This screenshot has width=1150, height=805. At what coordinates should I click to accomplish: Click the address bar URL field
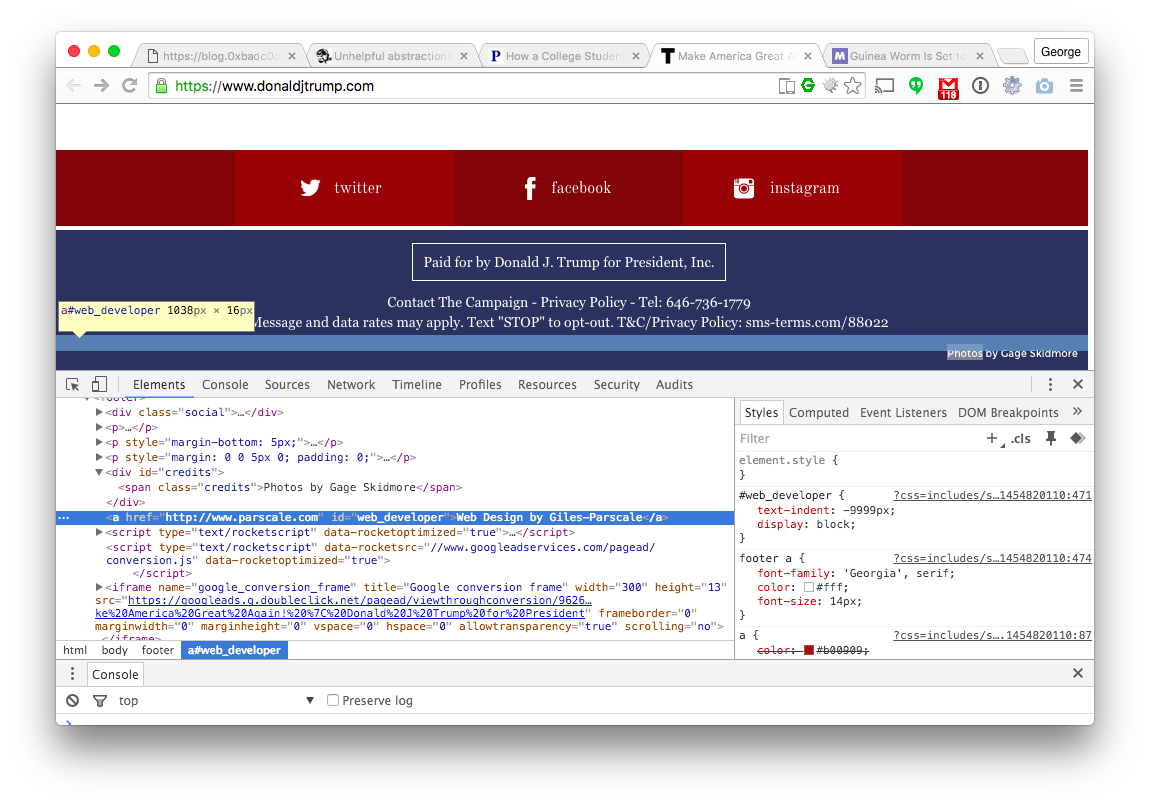469,86
